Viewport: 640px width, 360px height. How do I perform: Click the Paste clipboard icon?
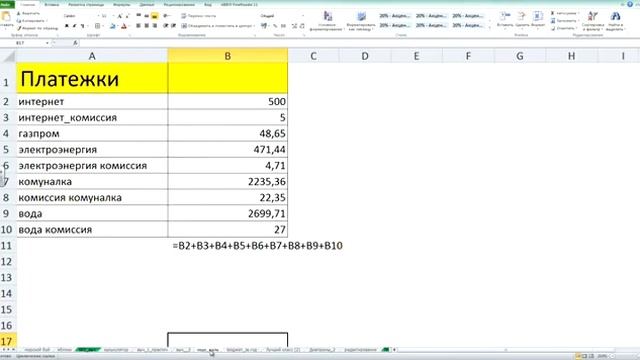6,17
